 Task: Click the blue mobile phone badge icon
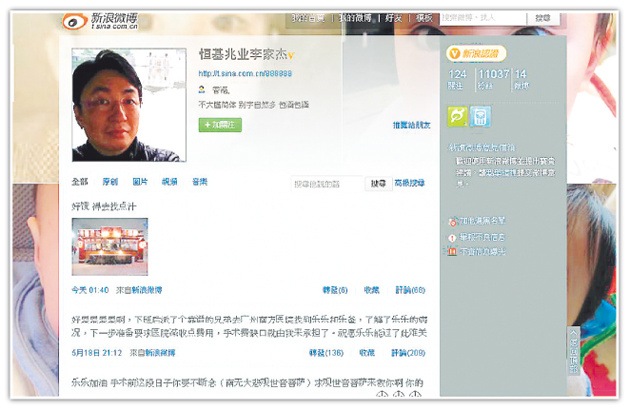pyautogui.click(x=481, y=117)
